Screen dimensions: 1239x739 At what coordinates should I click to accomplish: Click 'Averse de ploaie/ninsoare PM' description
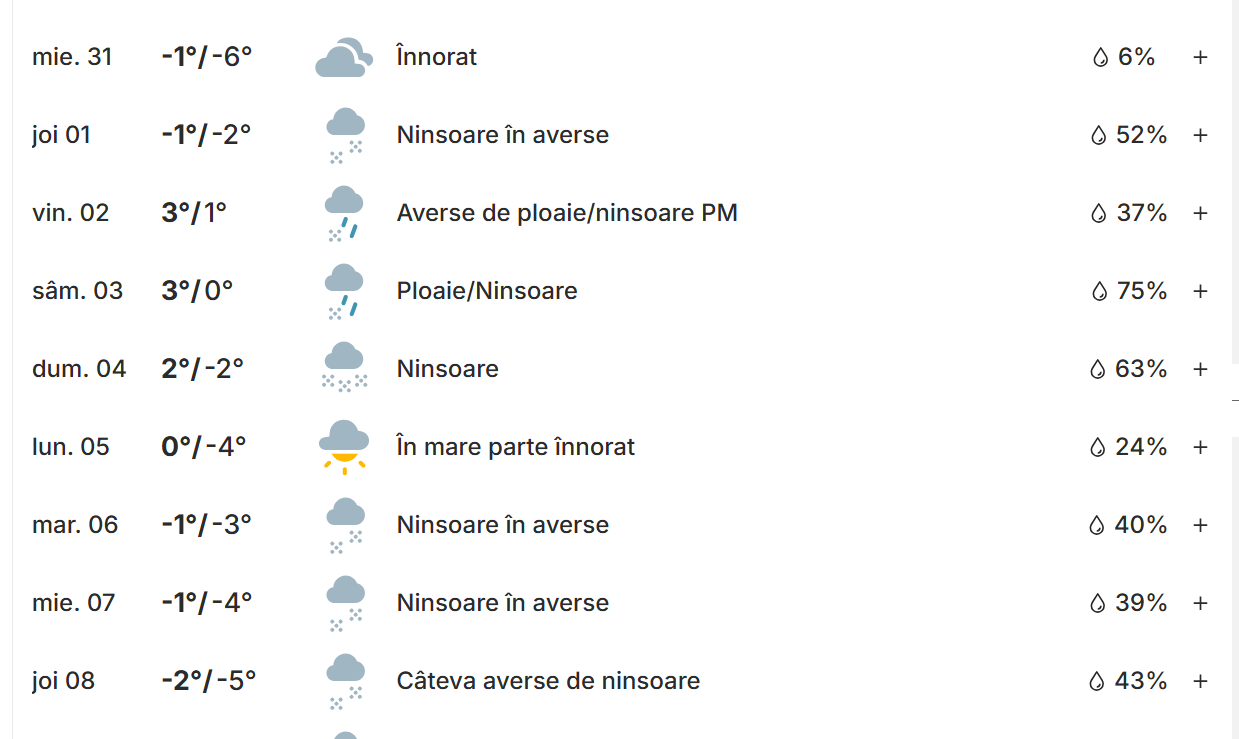click(567, 213)
